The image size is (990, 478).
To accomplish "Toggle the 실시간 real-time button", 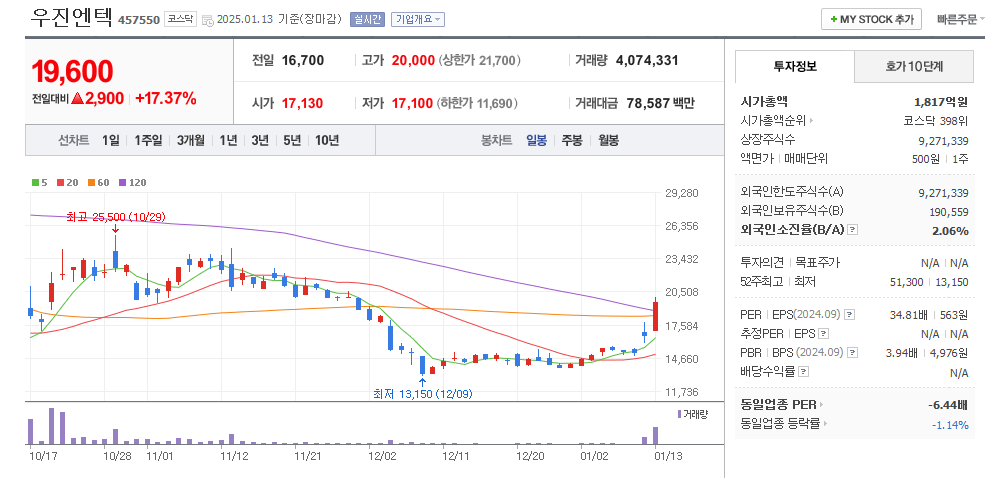I will pos(367,19).
